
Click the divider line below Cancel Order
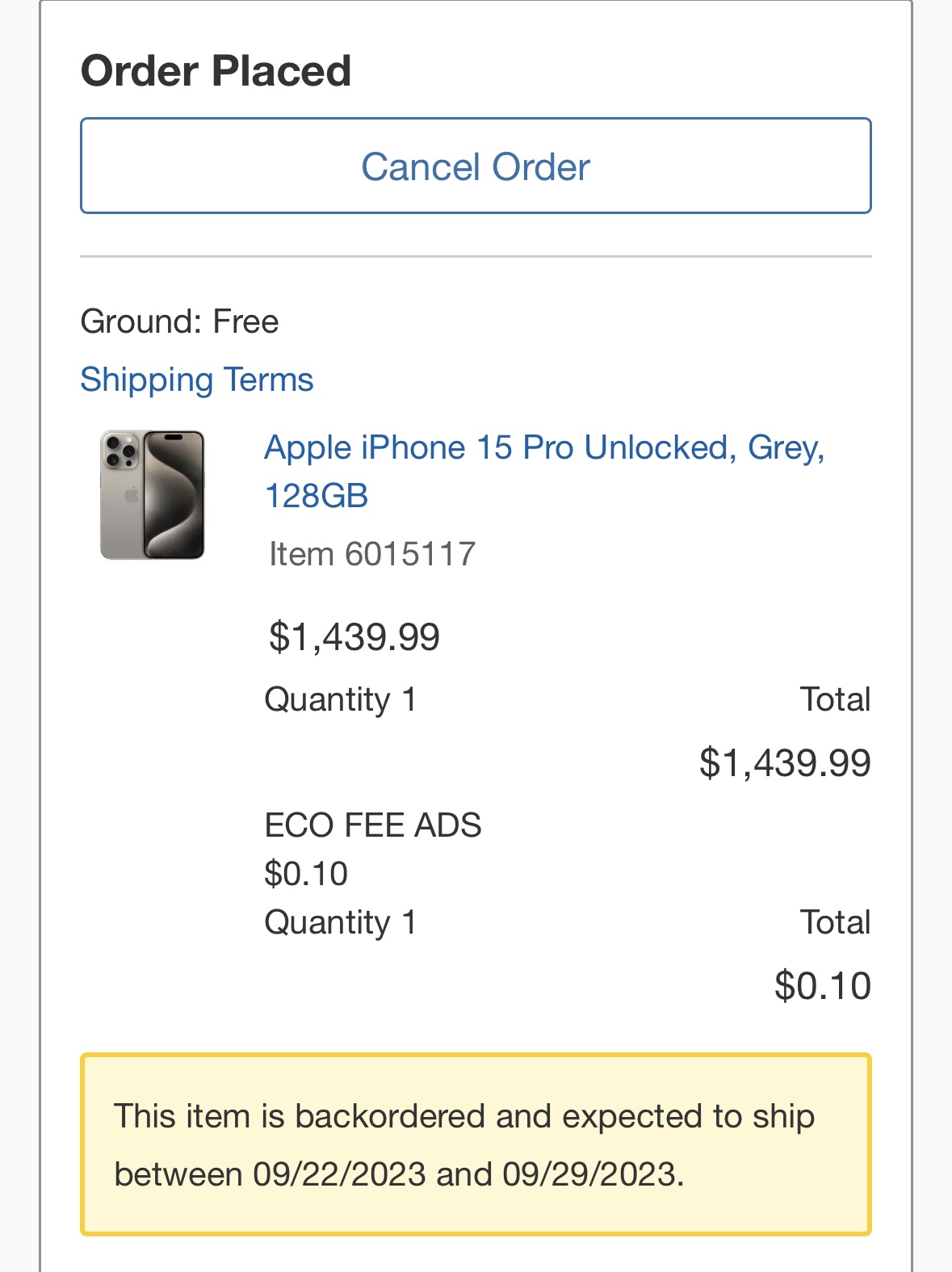(x=476, y=257)
